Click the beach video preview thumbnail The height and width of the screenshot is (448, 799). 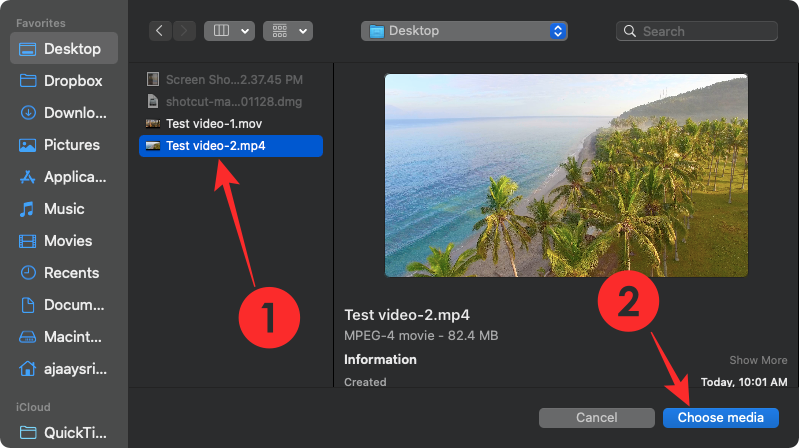566,175
